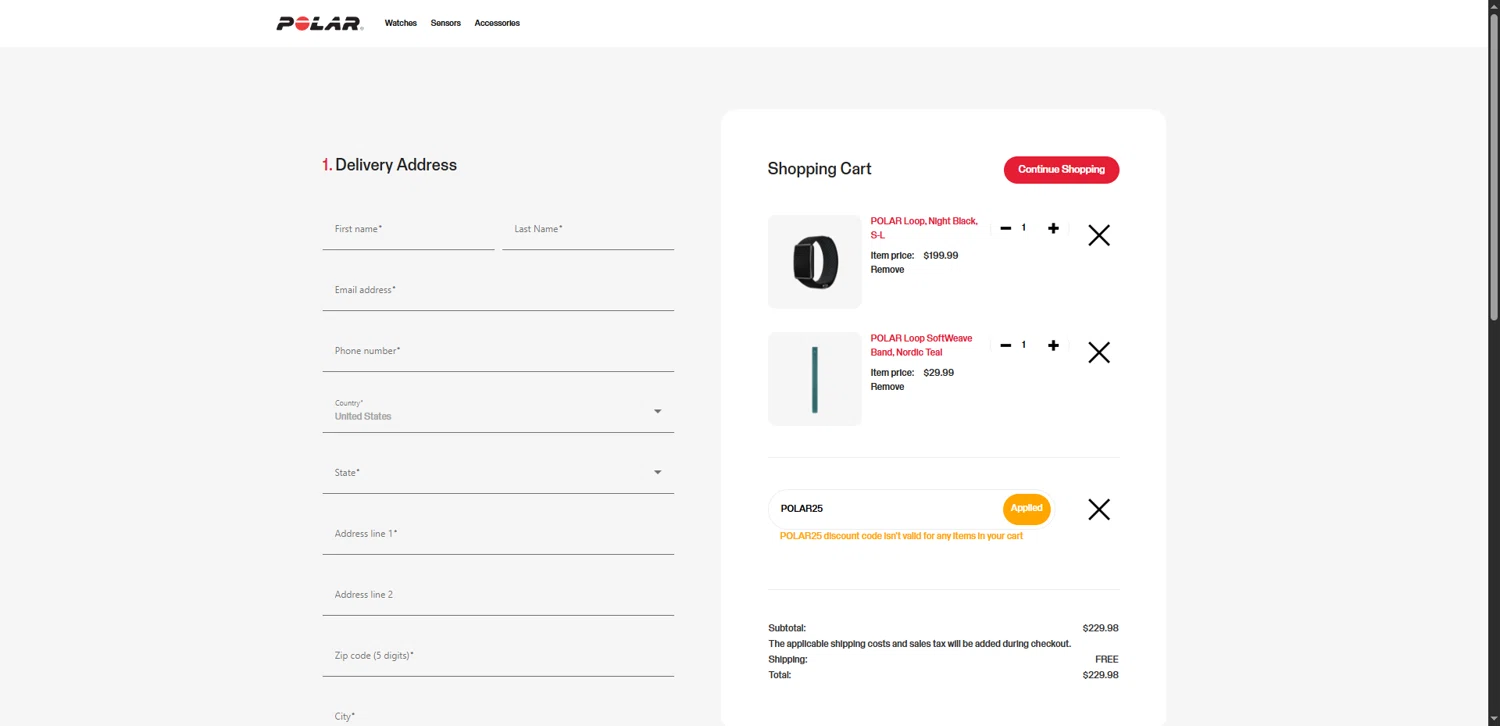
Task: Open the SoftWeave Band product image
Action: click(x=815, y=379)
